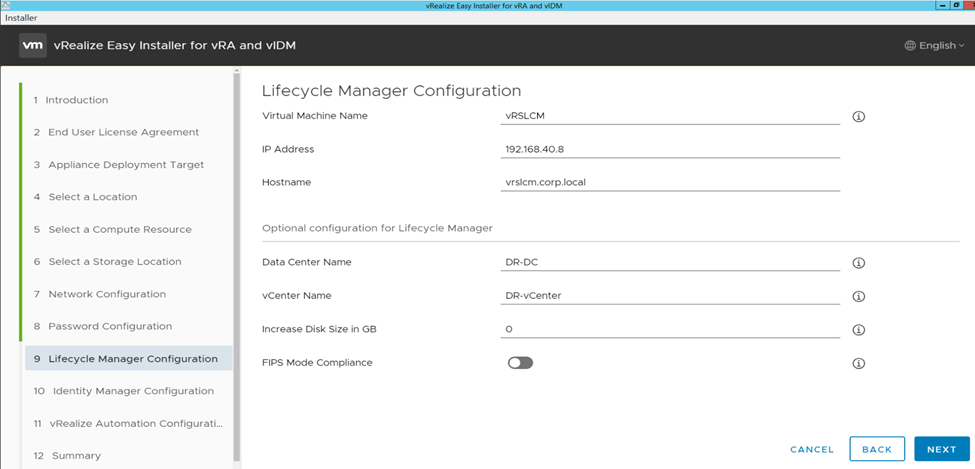Go to Identity Manager Configuration step
The height and width of the screenshot is (469, 975).
tap(124, 391)
